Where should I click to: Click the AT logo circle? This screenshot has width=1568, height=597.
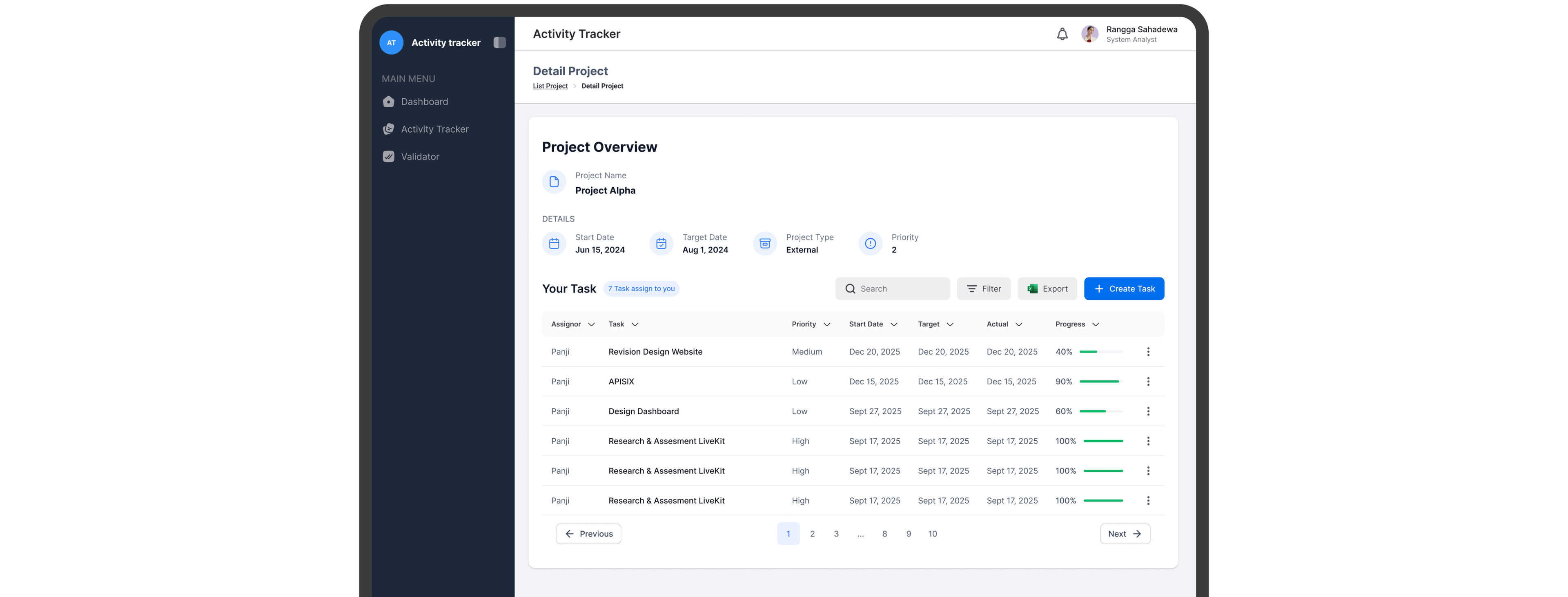(x=391, y=42)
